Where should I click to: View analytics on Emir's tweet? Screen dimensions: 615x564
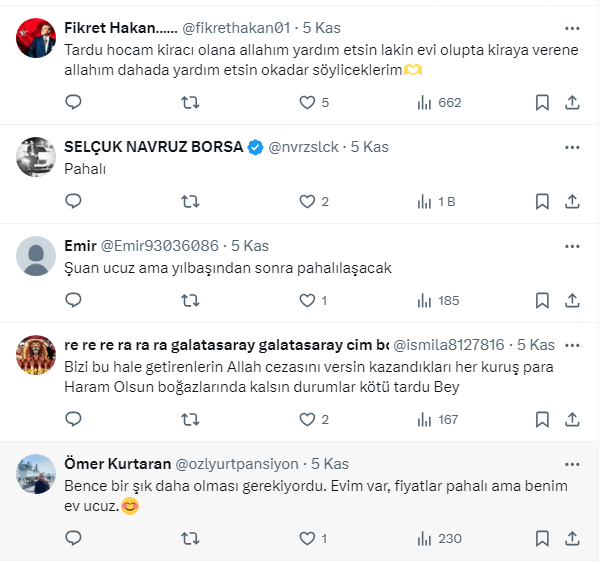pos(436,300)
